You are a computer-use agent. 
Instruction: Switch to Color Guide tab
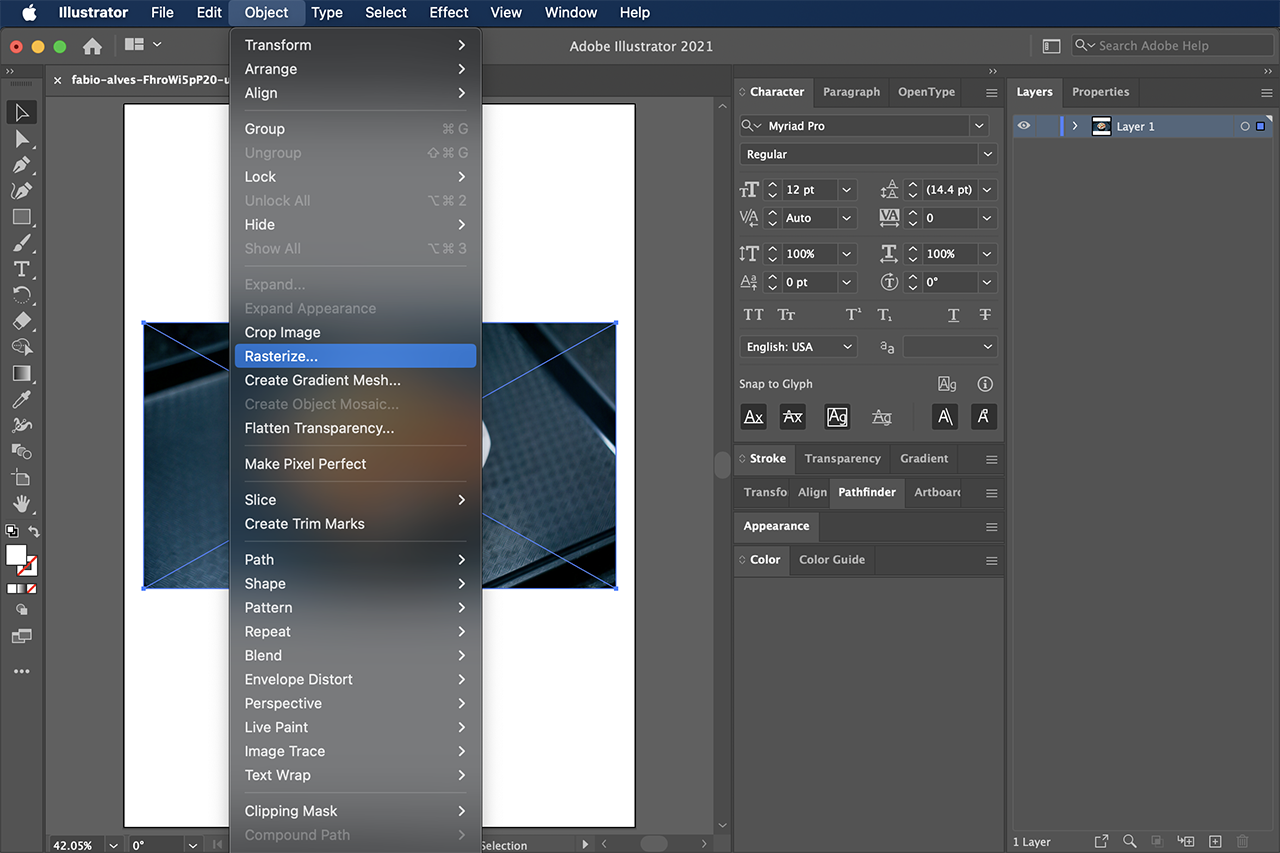click(832, 560)
